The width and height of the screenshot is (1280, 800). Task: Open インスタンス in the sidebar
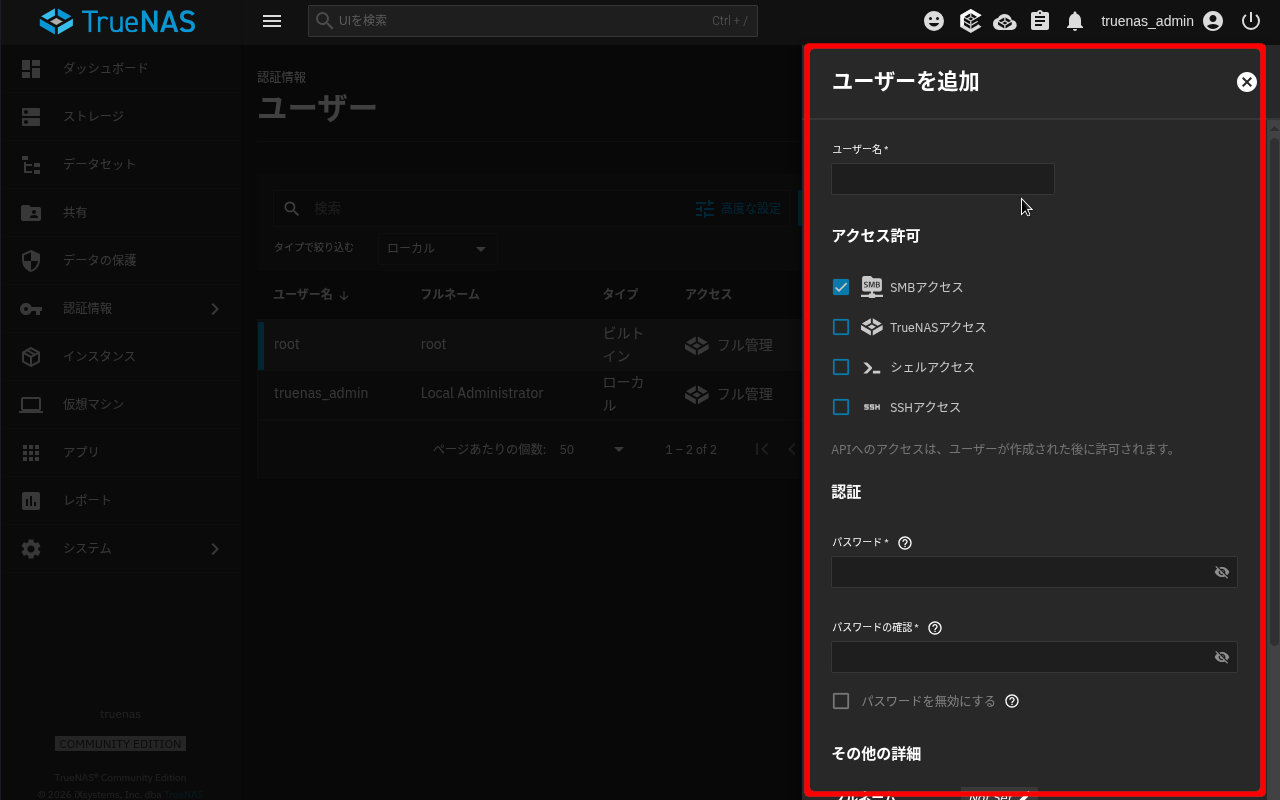120,356
